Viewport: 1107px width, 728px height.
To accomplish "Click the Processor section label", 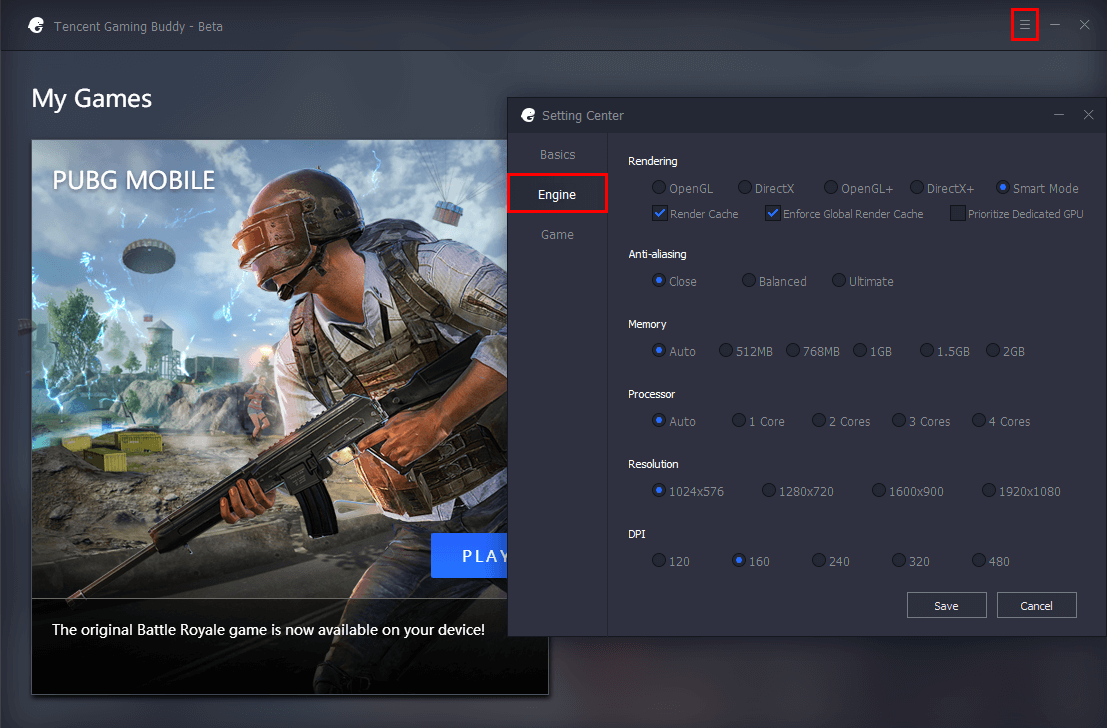I will 652,394.
